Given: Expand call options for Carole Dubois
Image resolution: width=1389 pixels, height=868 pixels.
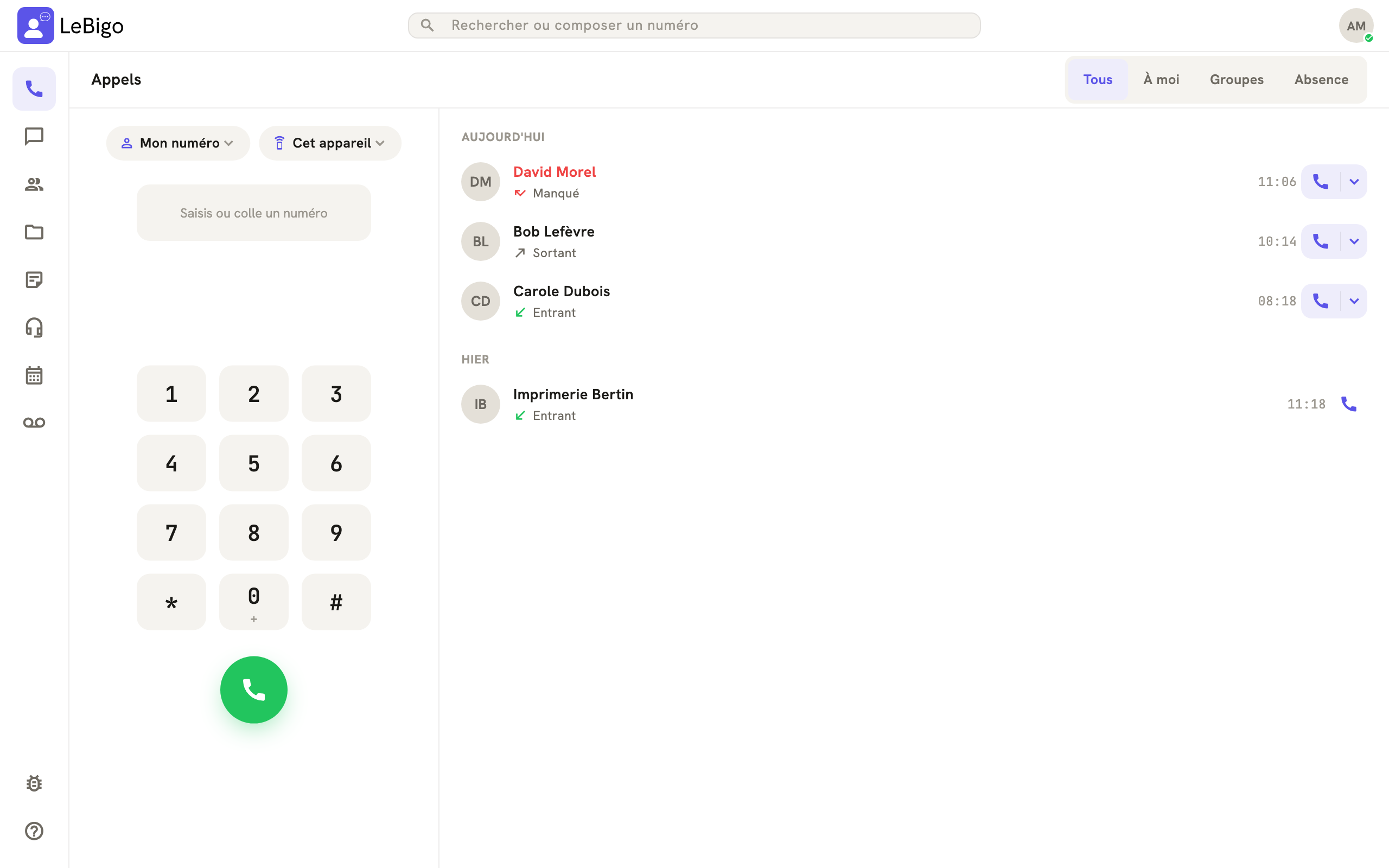Looking at the screenshot, I should click(1354, 301).
